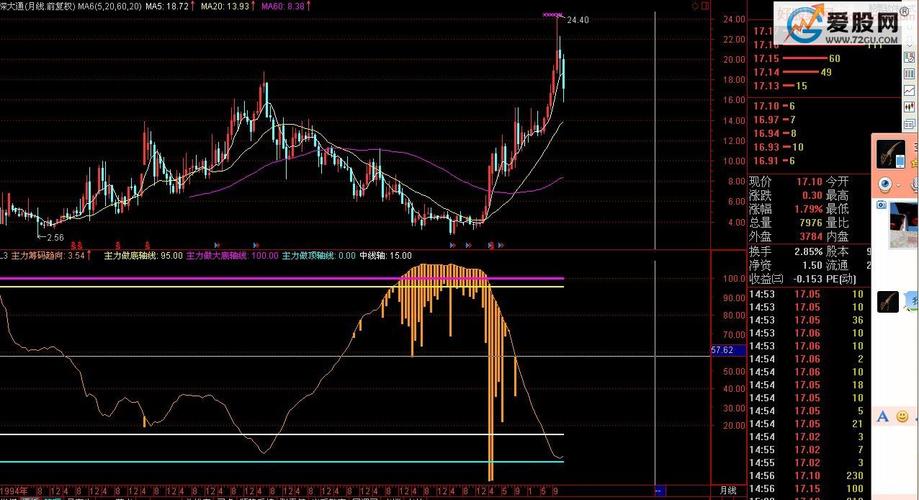Click the square window icon beside chart gear
919x500 pixels.
coord(706,6)
